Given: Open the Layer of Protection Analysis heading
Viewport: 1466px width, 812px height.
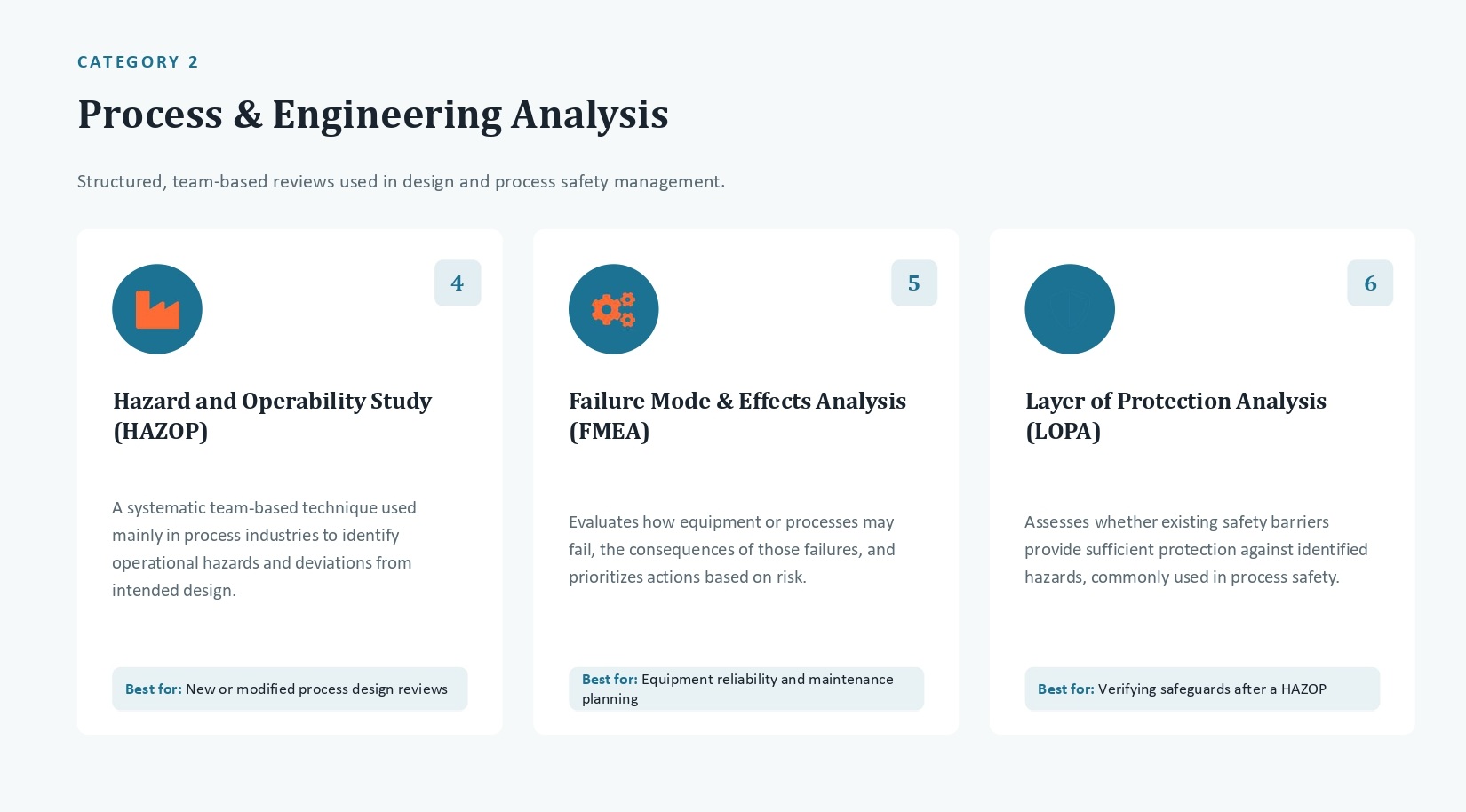Looking at the screenshot, I should pos(1175,416).
